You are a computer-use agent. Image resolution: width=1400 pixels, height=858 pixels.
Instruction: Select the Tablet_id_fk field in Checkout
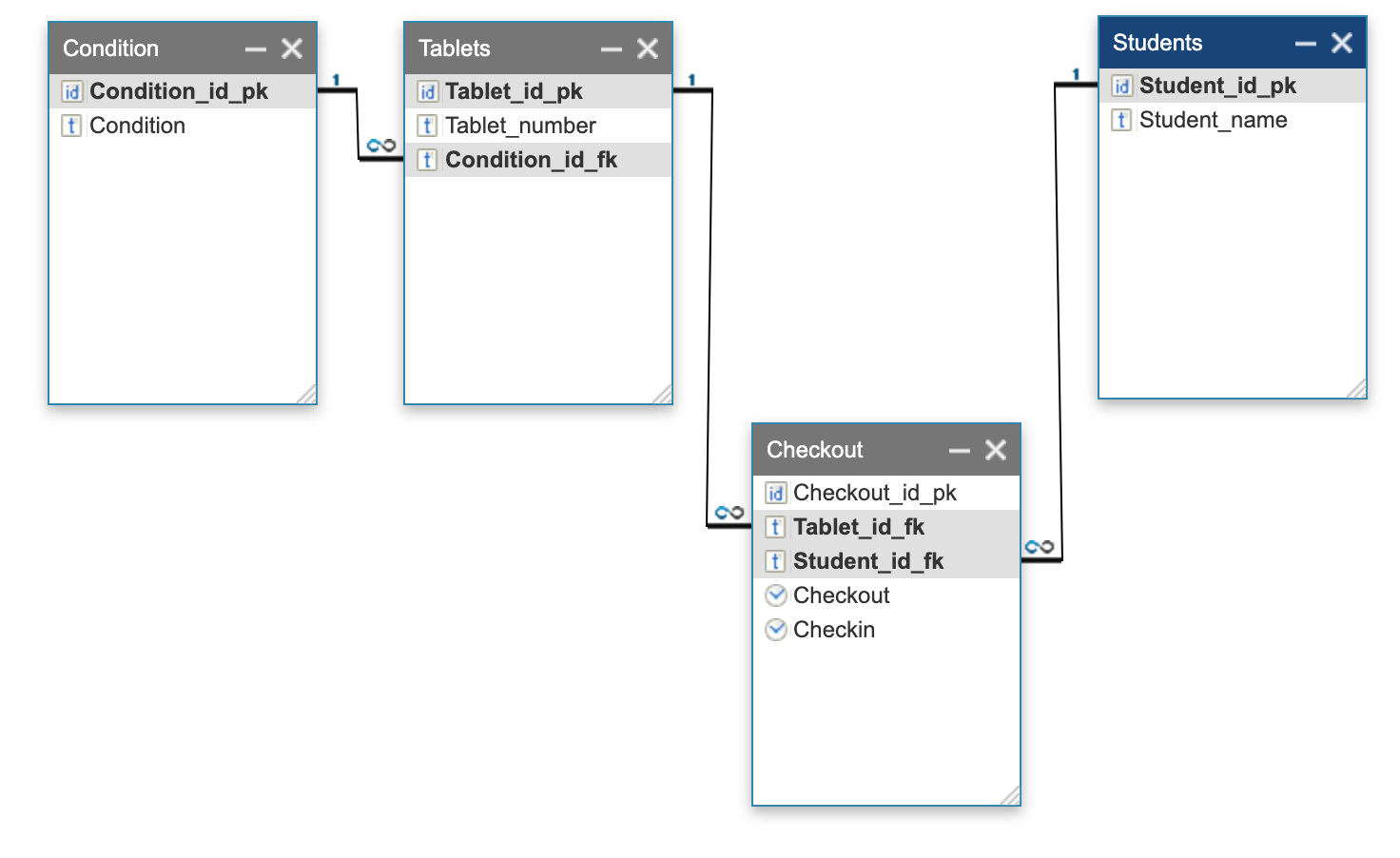tap(858, 527)
